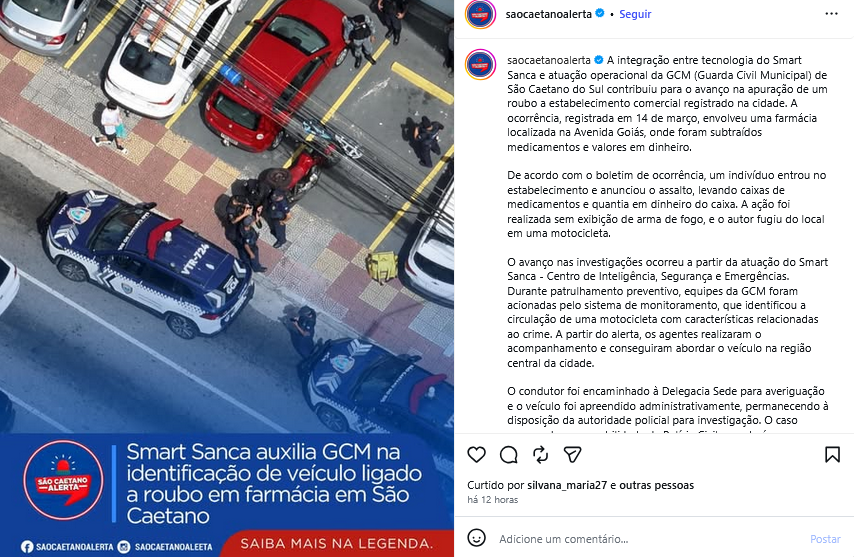Open the three-dot more options menu
The width and height of the screenshot is (854, 557).
coord(832,14)
